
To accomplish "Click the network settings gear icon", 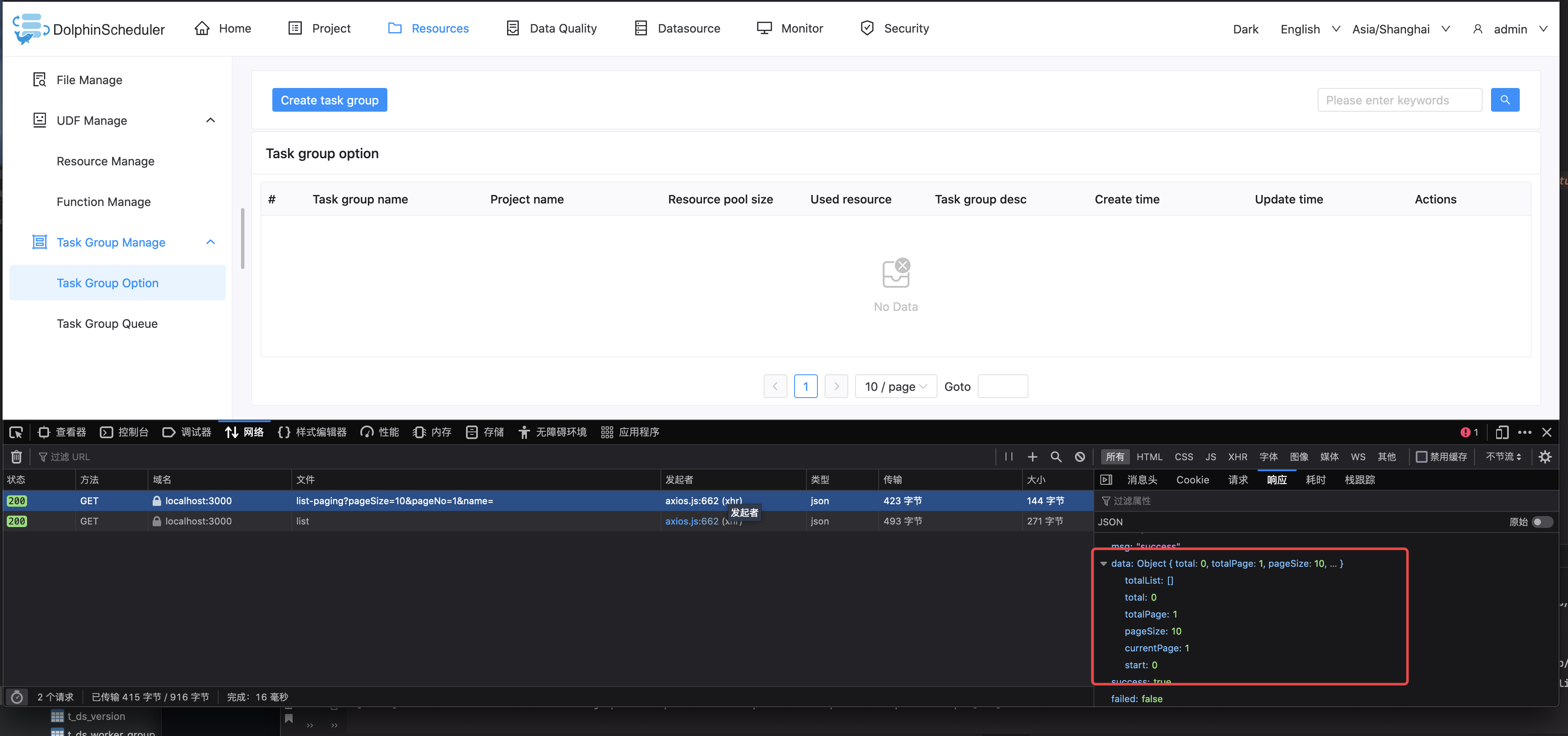I will tap(1545, 456).
